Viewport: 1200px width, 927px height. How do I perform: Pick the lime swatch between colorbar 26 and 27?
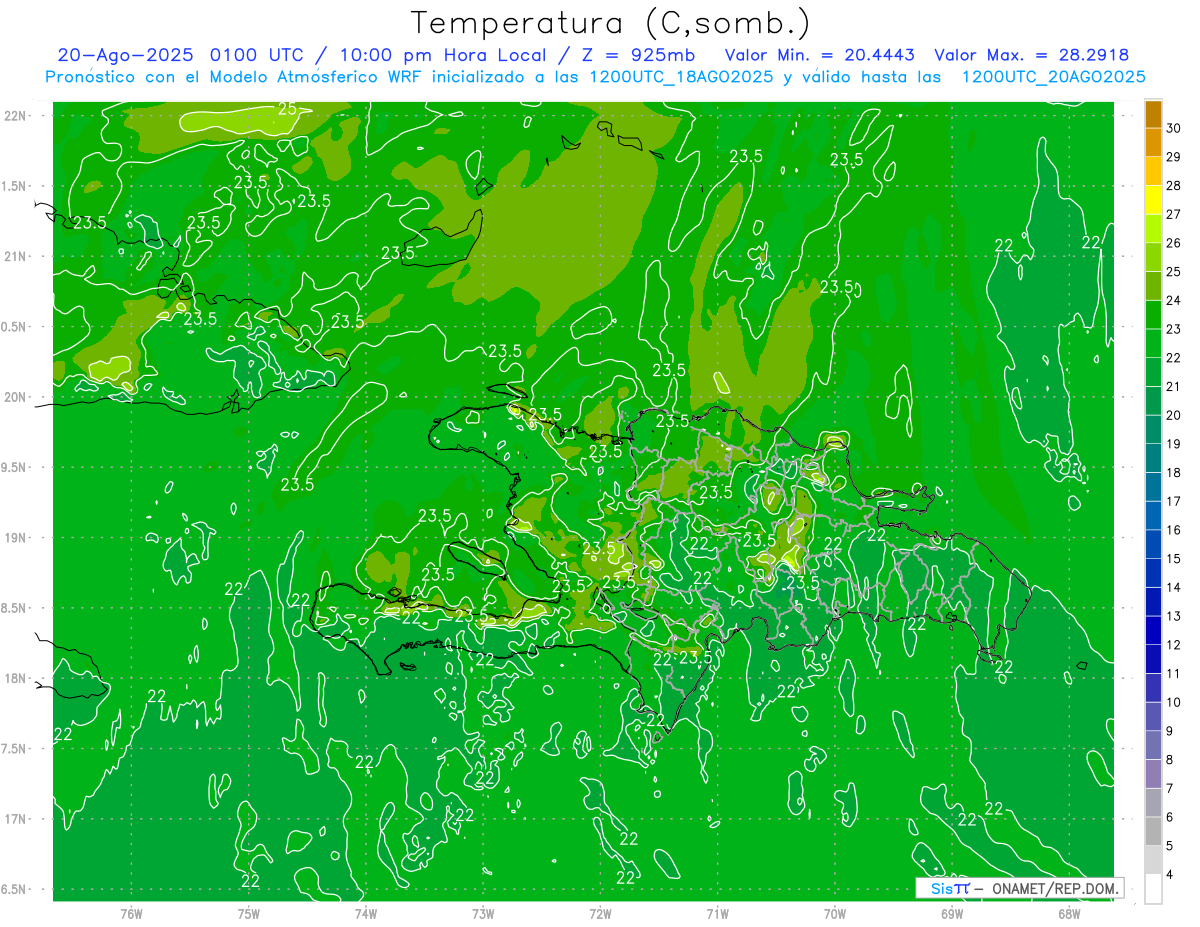[1153, 229]
